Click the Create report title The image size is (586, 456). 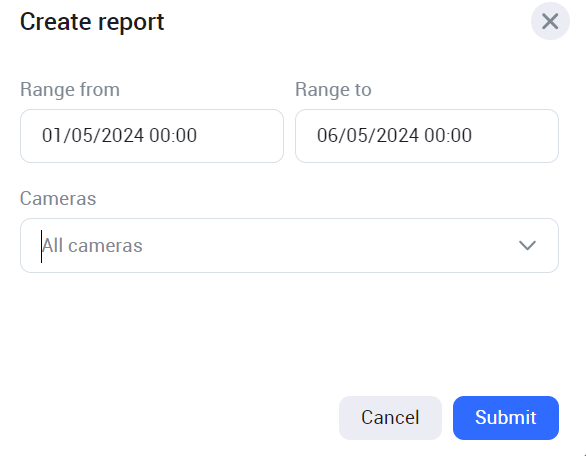[92, 22]
